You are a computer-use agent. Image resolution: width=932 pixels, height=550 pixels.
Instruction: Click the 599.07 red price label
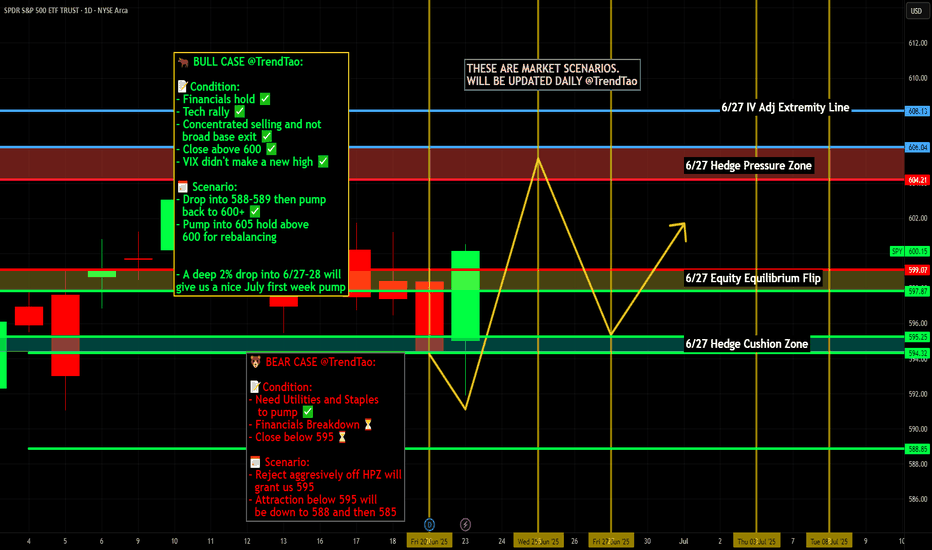coord(917,270)
